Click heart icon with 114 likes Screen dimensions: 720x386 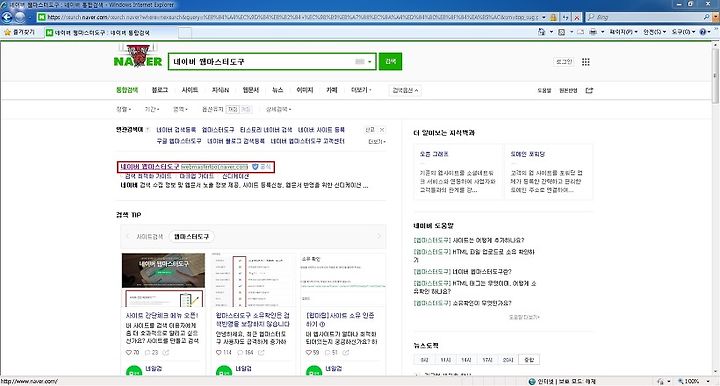coord(219,352)
